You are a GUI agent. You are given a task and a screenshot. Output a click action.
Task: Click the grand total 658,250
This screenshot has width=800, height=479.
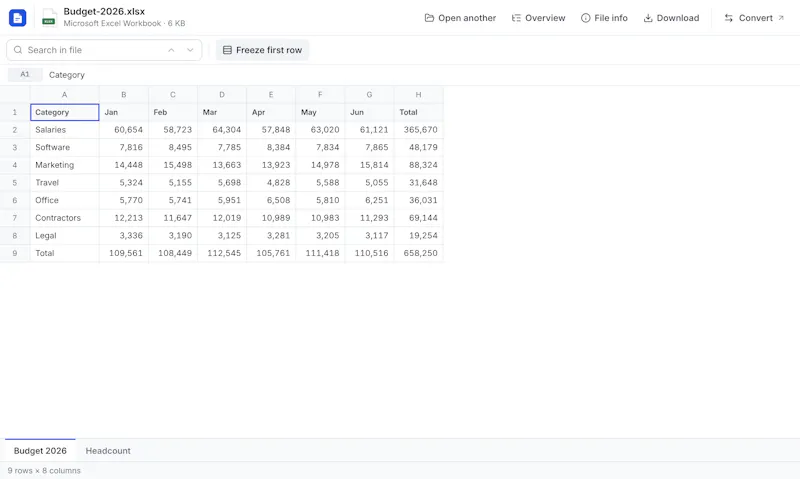point(418,253)
